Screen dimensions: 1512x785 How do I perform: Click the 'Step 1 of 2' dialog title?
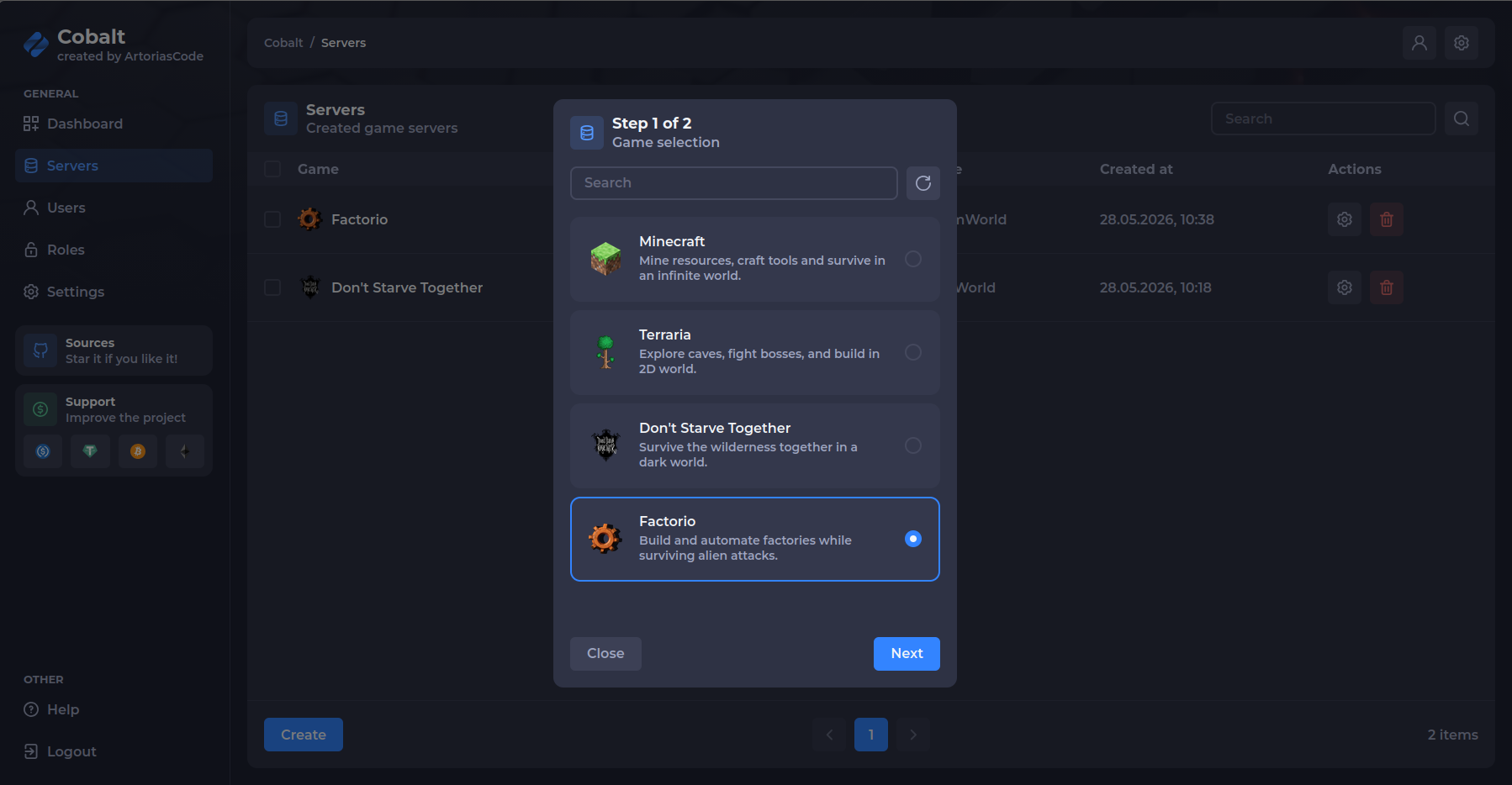652,124
